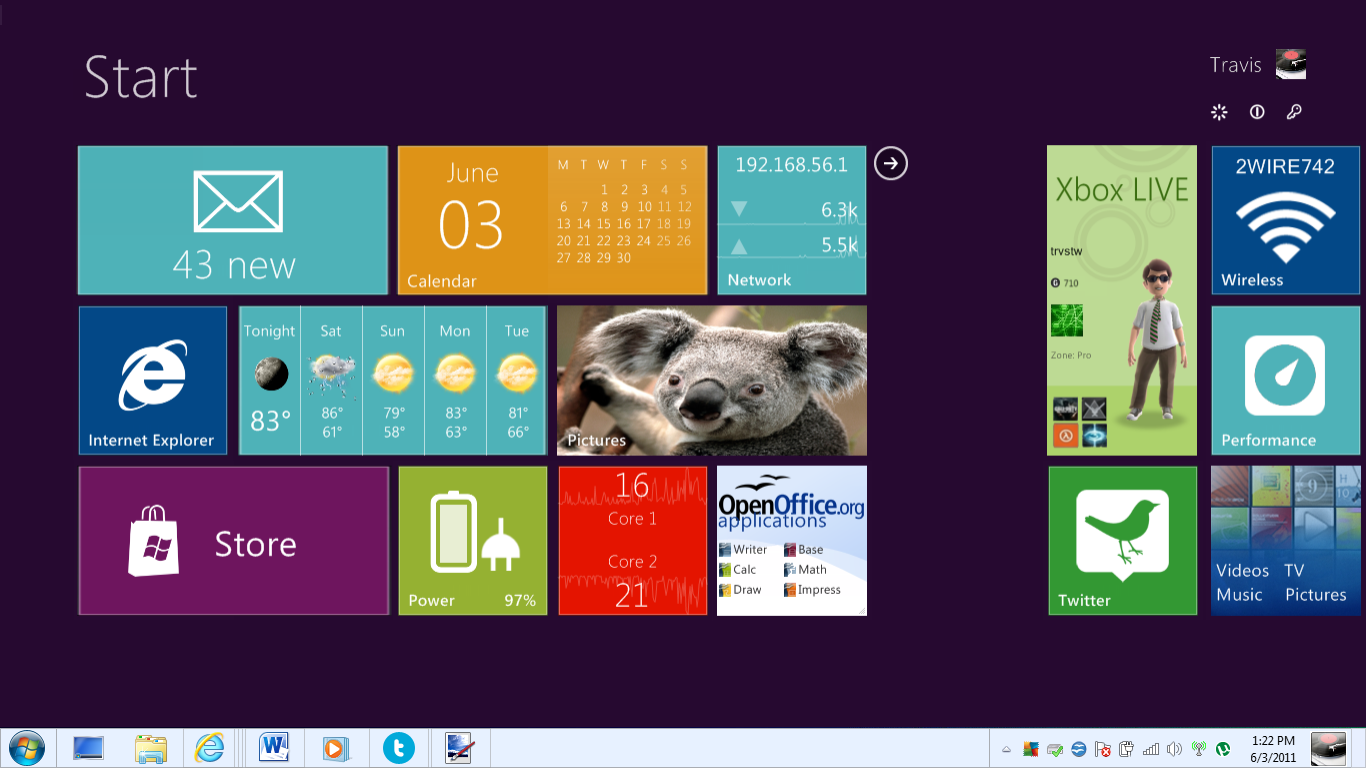
Task: Open Microsoft Word from the taskbar
Action: click(273, 748)
